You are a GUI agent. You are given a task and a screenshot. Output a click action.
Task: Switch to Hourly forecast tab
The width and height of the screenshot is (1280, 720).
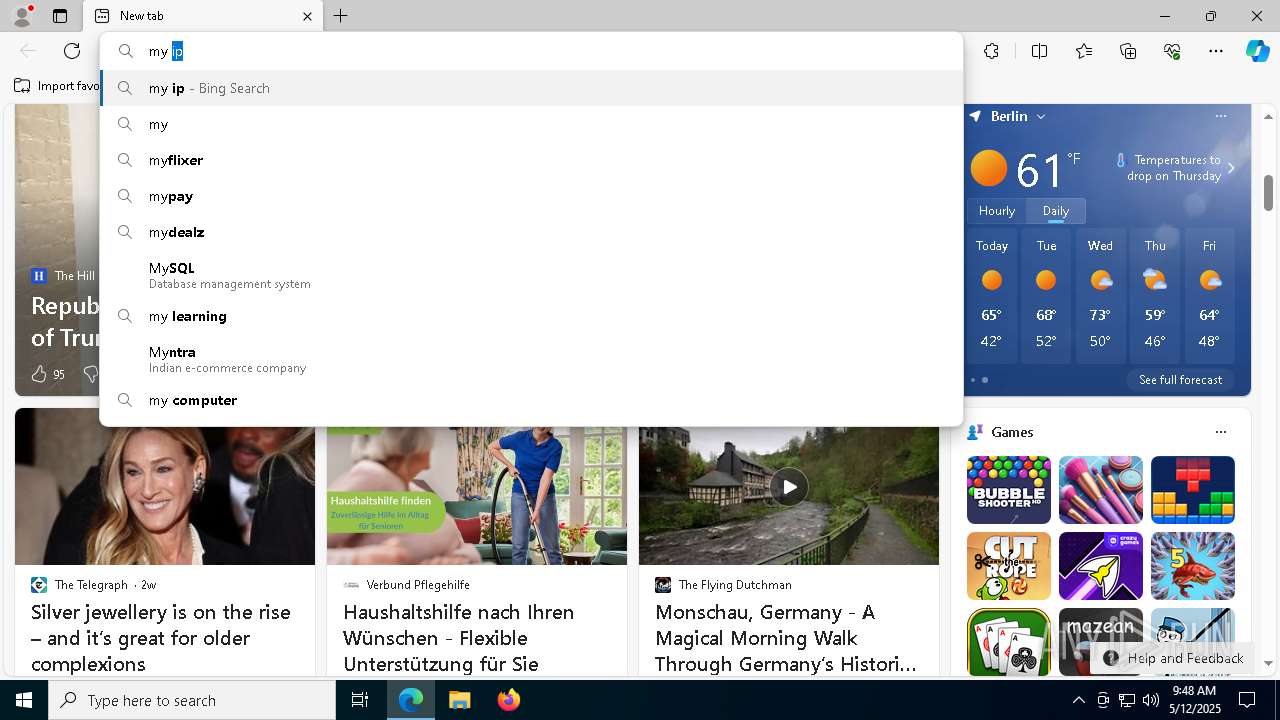click(996, 211)
